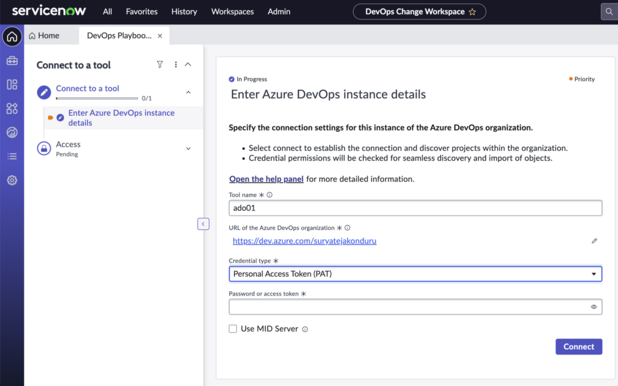Enable the Use MID Server checkbox
Viewport: 618px width, 386px height.
click(233, 329)
